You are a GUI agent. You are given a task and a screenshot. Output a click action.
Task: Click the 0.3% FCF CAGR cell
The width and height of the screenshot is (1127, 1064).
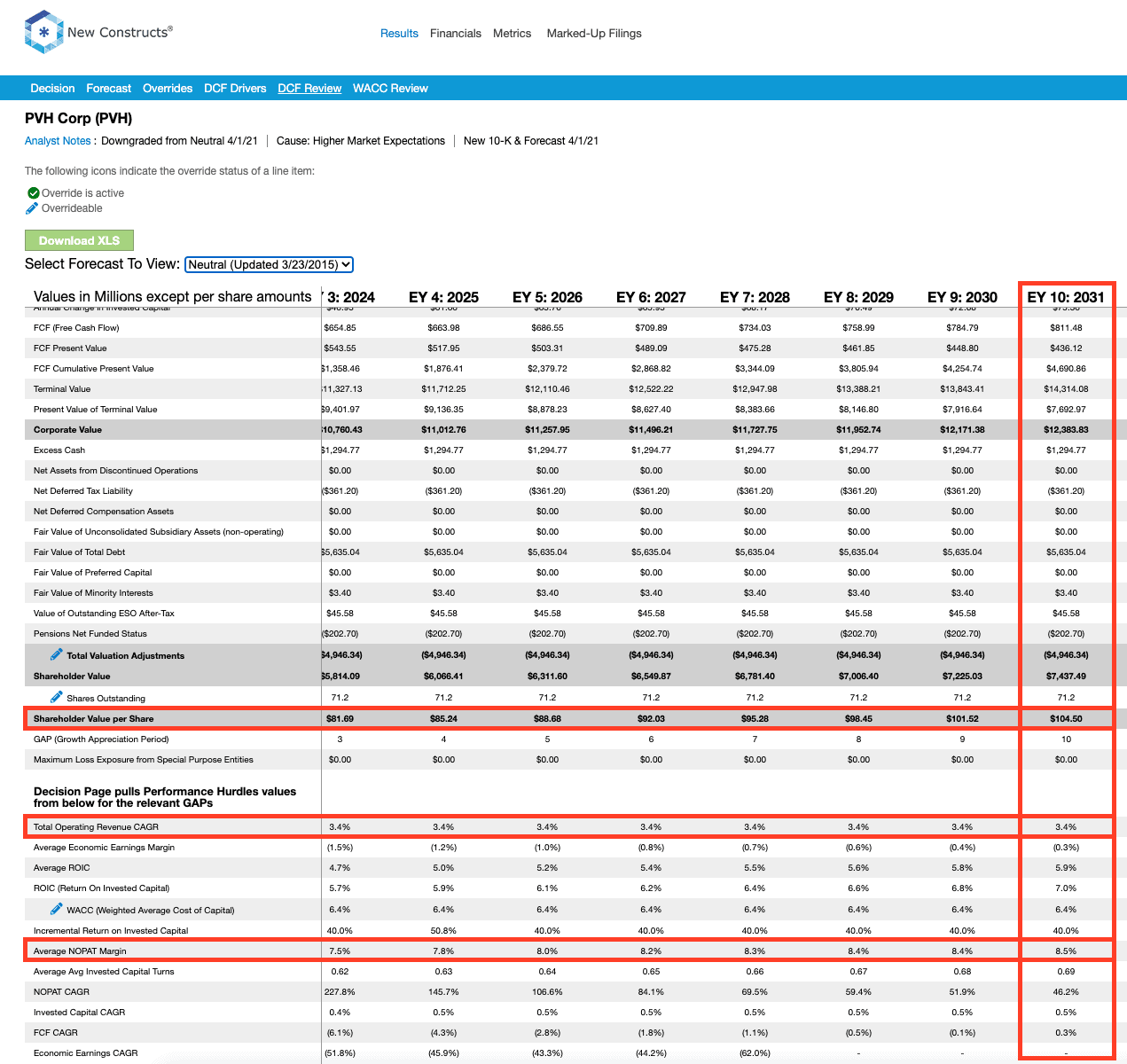(1066, 1033)
